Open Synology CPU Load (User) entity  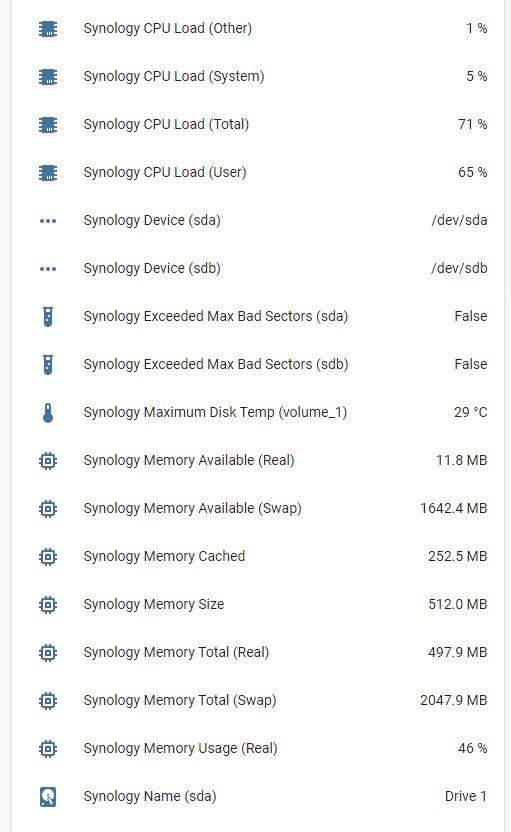[x=258, y=172]
